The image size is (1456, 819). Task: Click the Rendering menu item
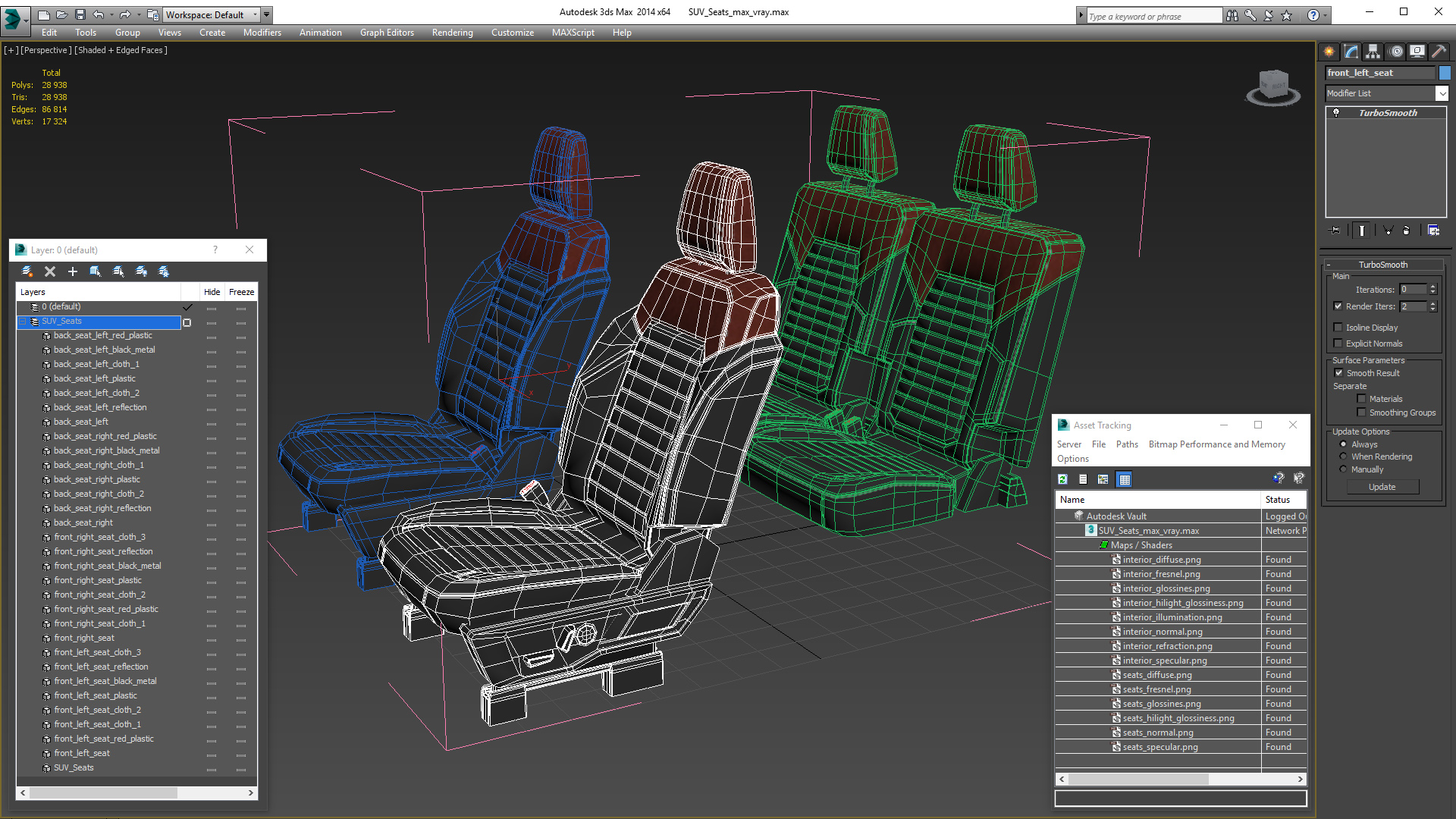click(452, 32)
